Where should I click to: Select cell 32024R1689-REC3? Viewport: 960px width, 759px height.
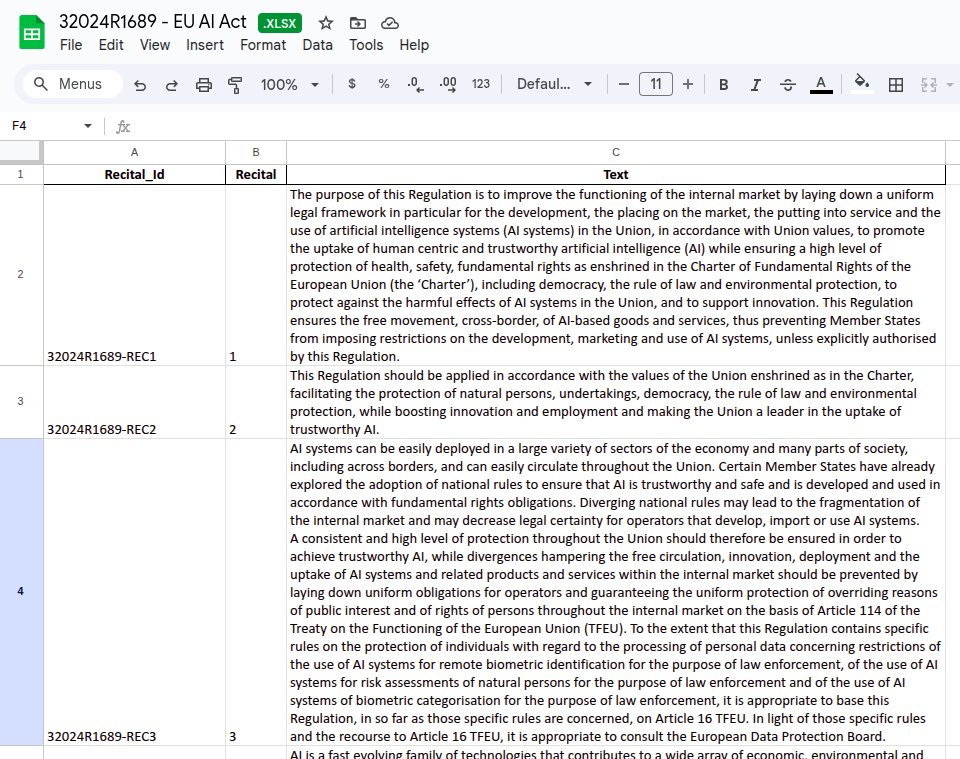(x=135, y=592)
